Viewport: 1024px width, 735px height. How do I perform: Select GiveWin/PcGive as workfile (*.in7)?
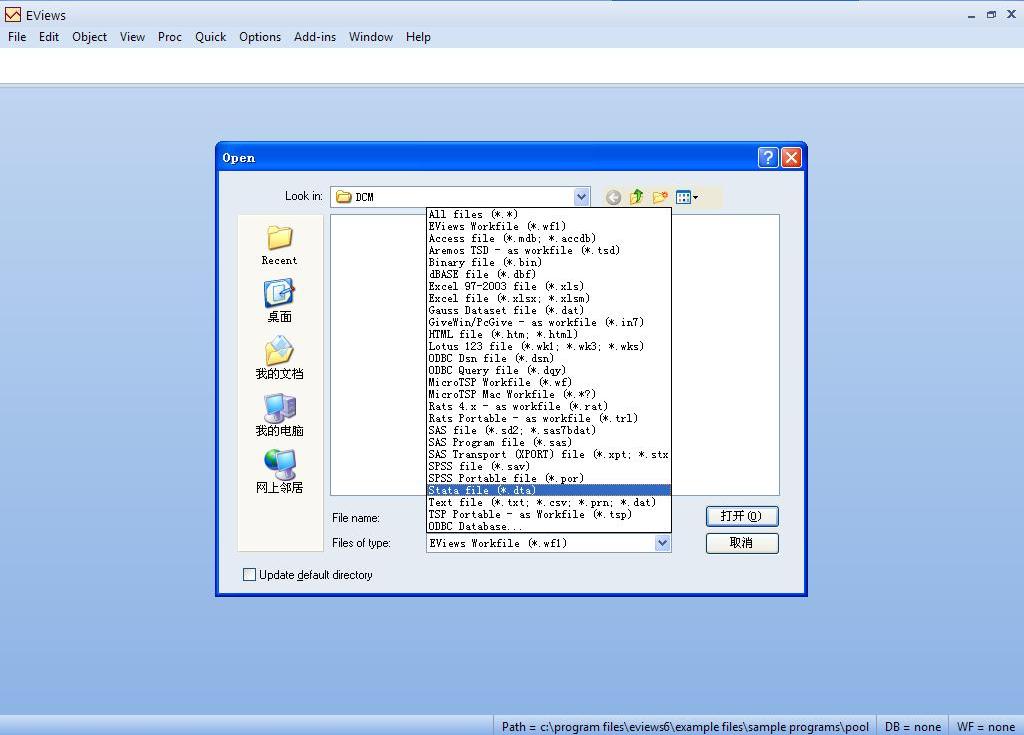[x=549, y=323]
